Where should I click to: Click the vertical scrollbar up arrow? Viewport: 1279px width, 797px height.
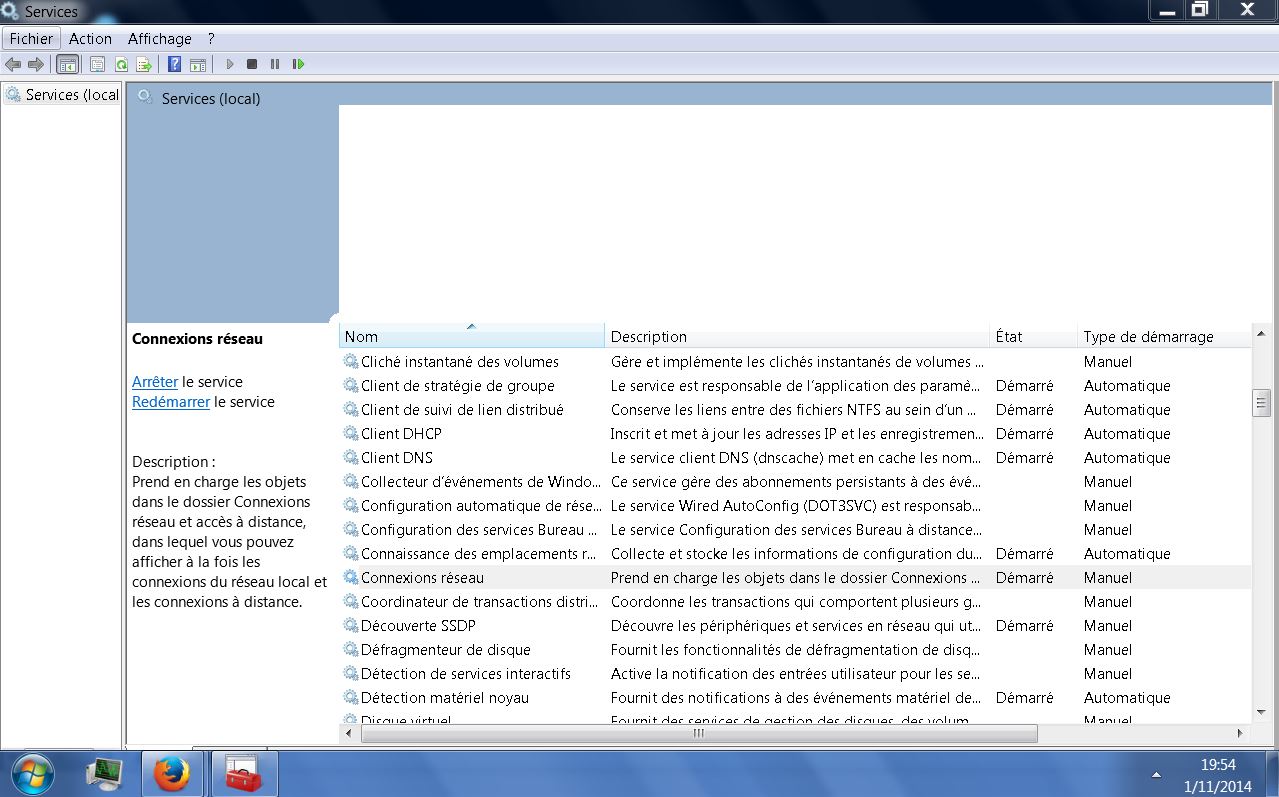coord(1261,333)
